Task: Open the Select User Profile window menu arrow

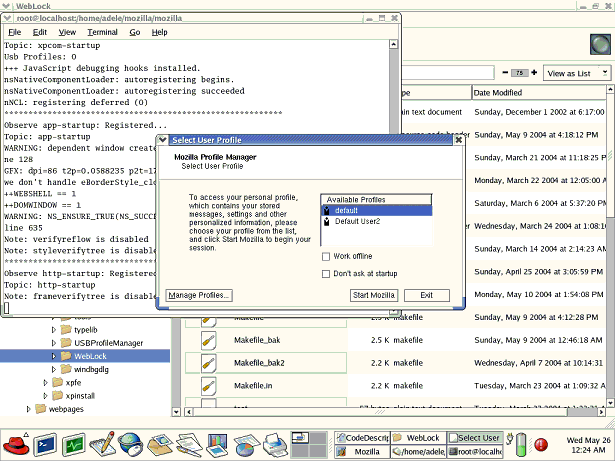Action: coord(162,140)
